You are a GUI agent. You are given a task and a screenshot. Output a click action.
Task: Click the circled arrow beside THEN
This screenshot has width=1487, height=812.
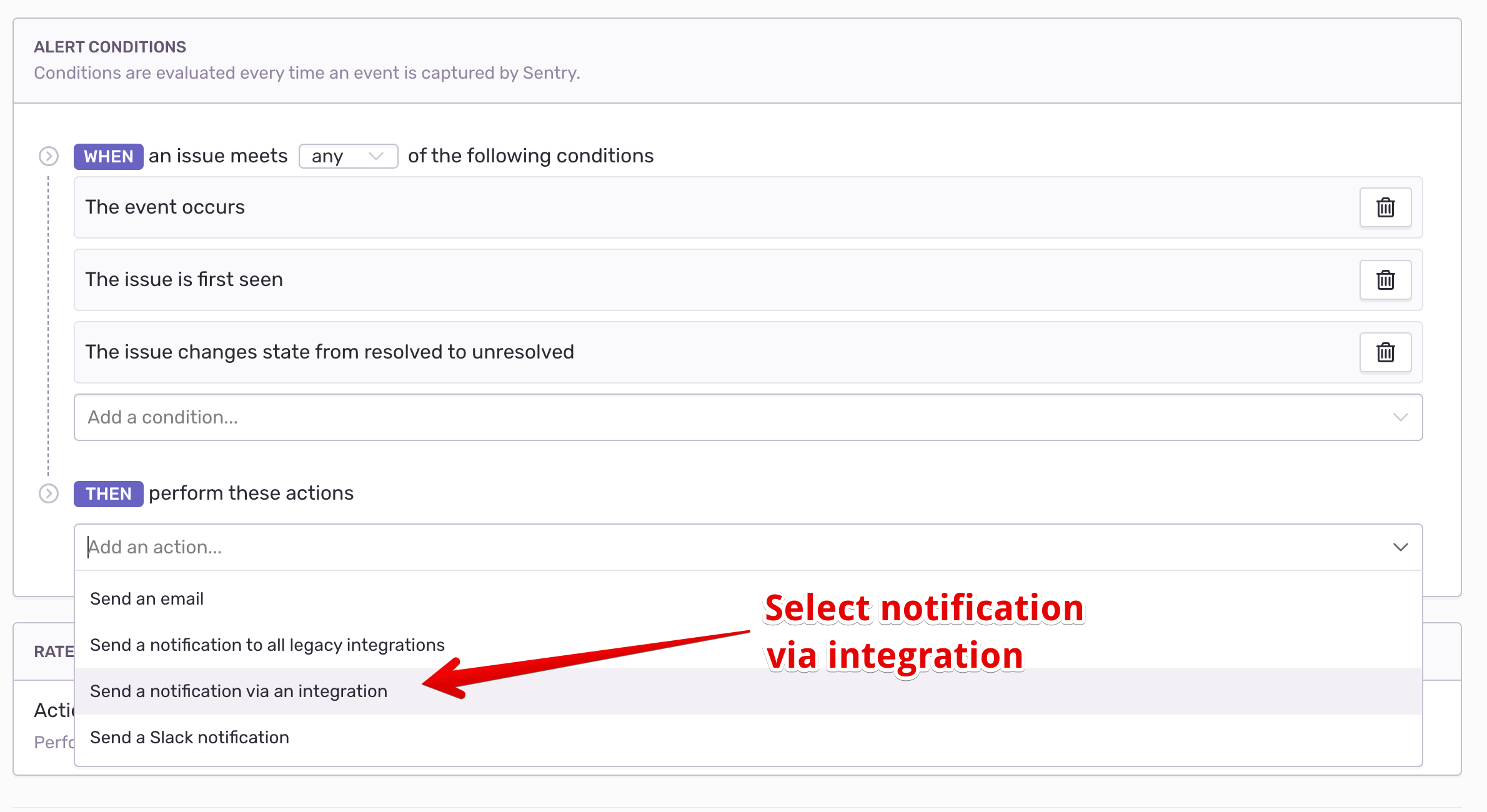(49, 493)
